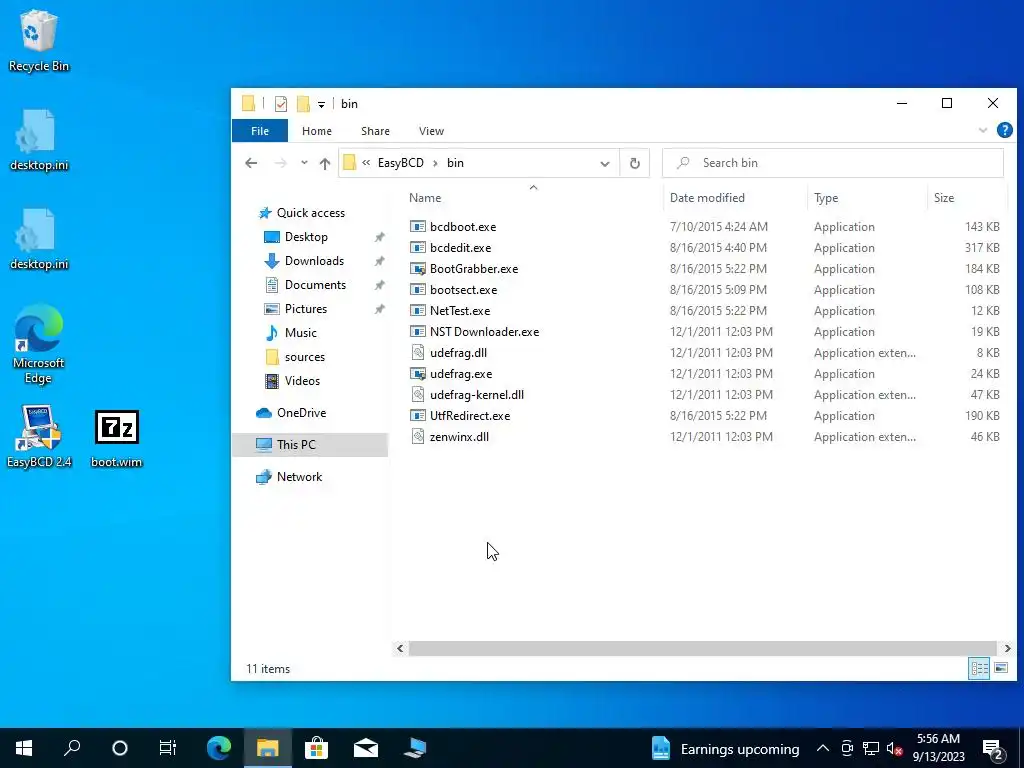Expand the ribbon with the chevron
Viewport: 1024px width, 768px height.
click(x=983, y=131)
